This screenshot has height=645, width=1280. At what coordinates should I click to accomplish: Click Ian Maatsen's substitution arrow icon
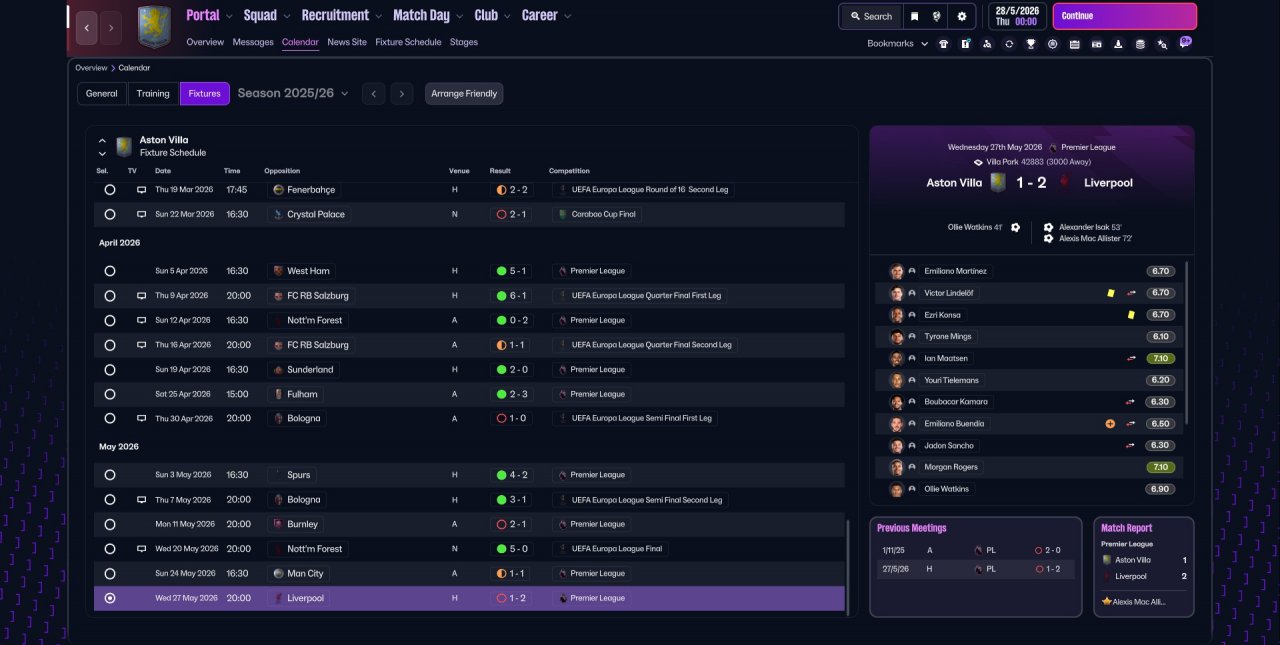click(1131, 358)
